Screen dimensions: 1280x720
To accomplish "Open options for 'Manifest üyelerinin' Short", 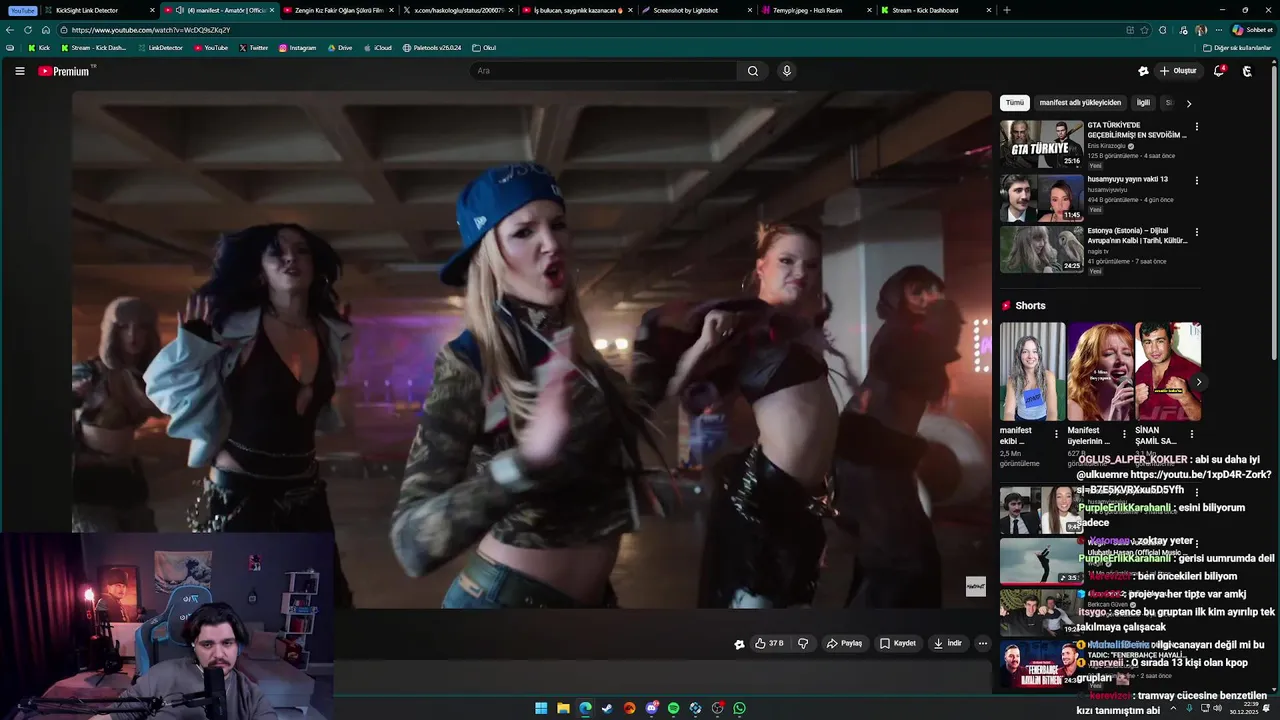I will (x=1124, y=435).
